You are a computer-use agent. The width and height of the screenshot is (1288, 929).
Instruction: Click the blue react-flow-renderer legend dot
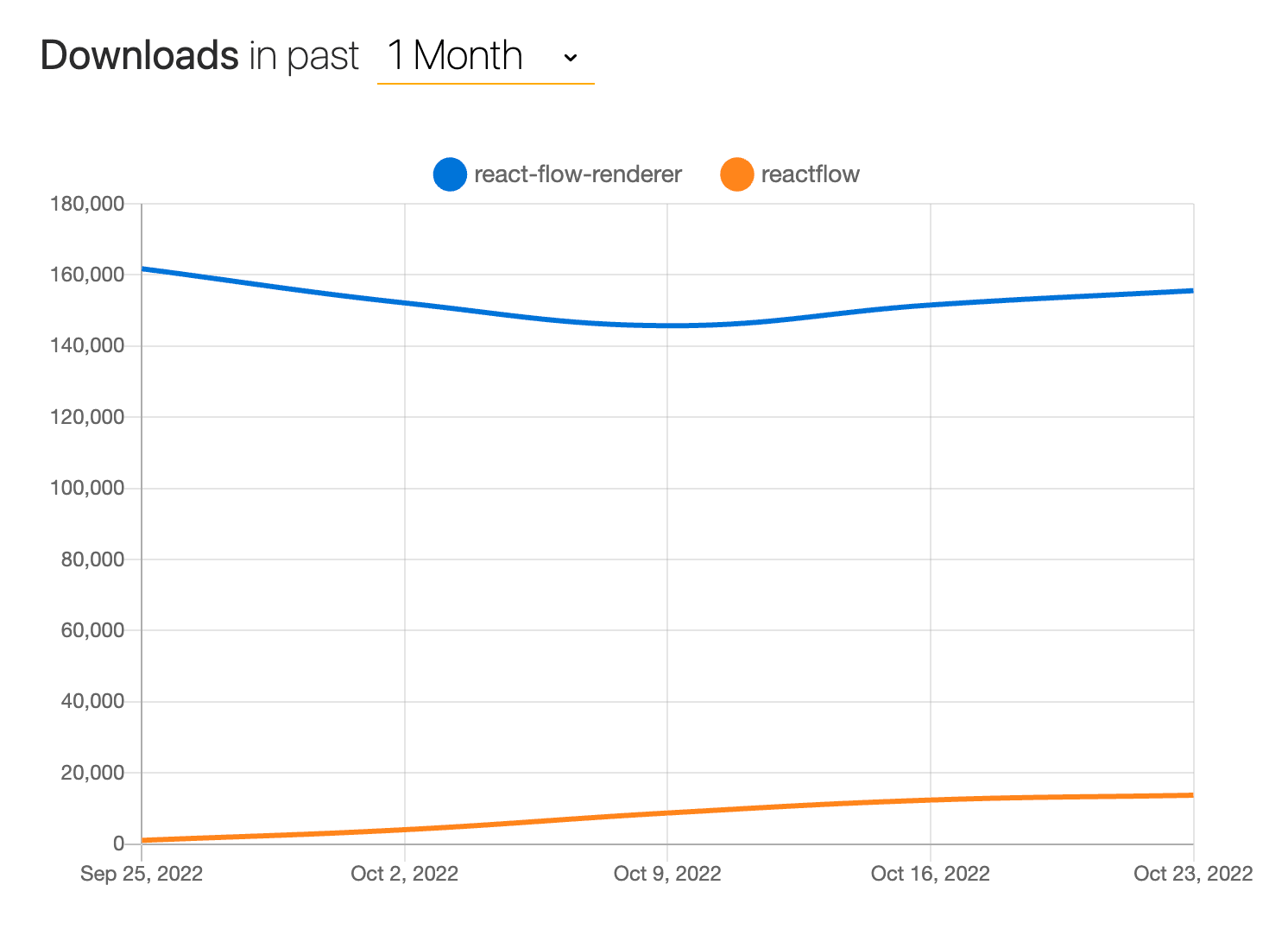(450, 174)
